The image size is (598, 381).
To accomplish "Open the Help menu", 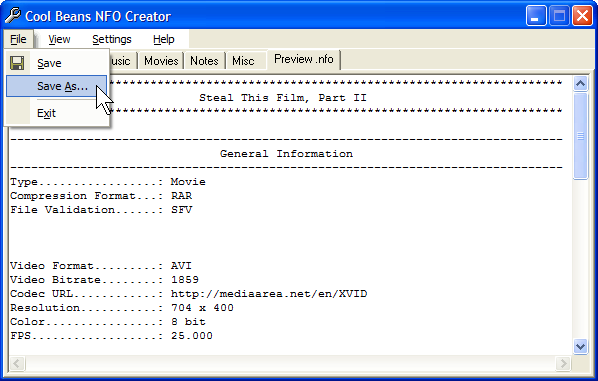I will click(x=164, y=39).
